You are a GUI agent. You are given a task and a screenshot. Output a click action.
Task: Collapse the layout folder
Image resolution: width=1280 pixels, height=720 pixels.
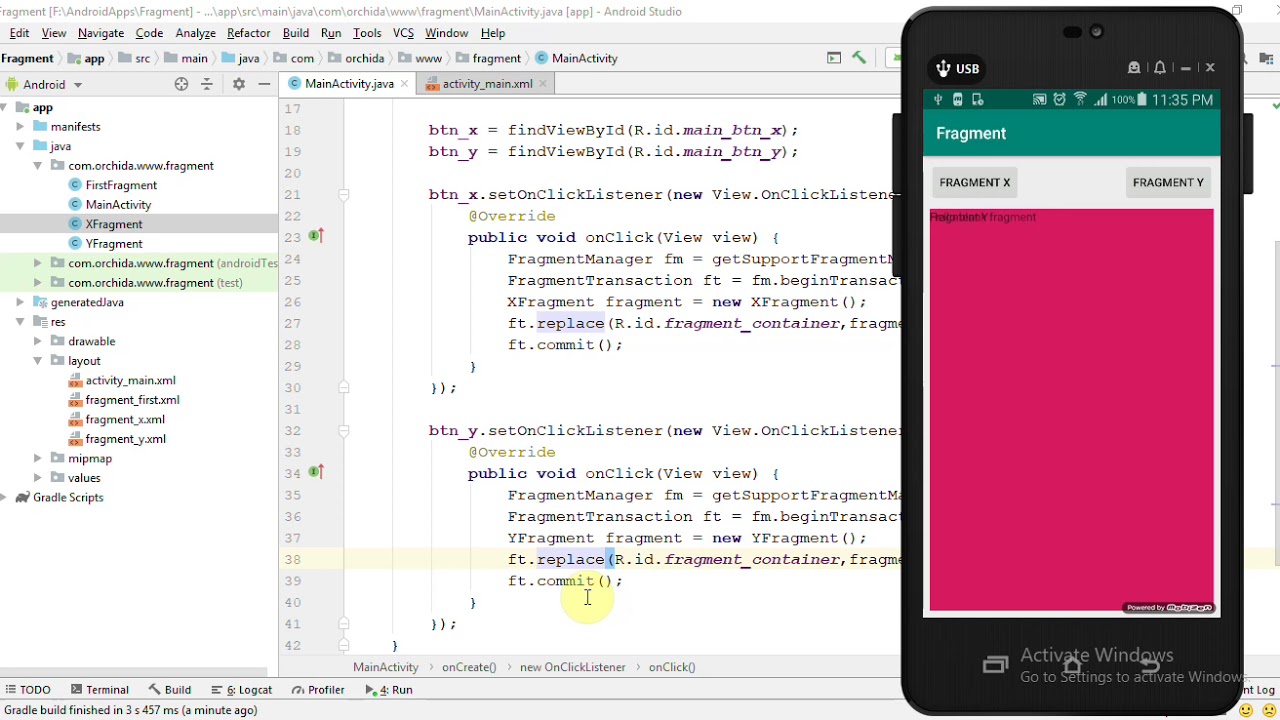tap(37, 361)
